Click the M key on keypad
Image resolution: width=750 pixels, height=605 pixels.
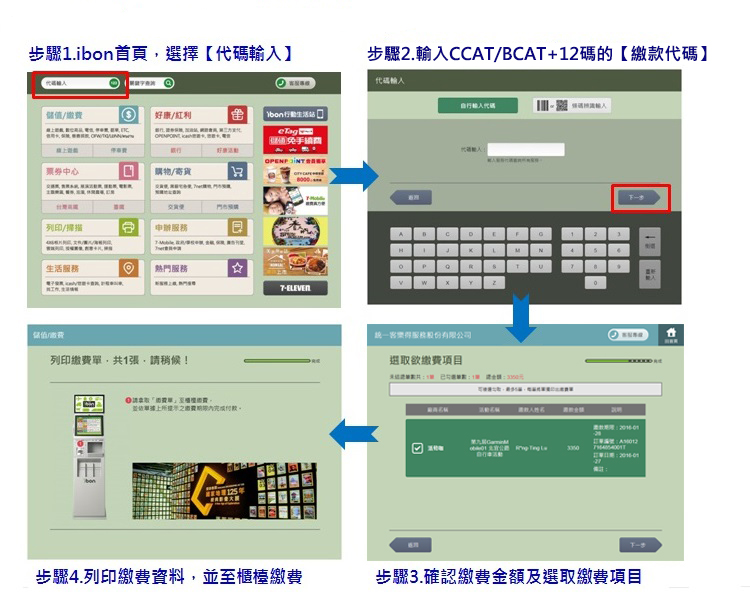coord(518,250)
